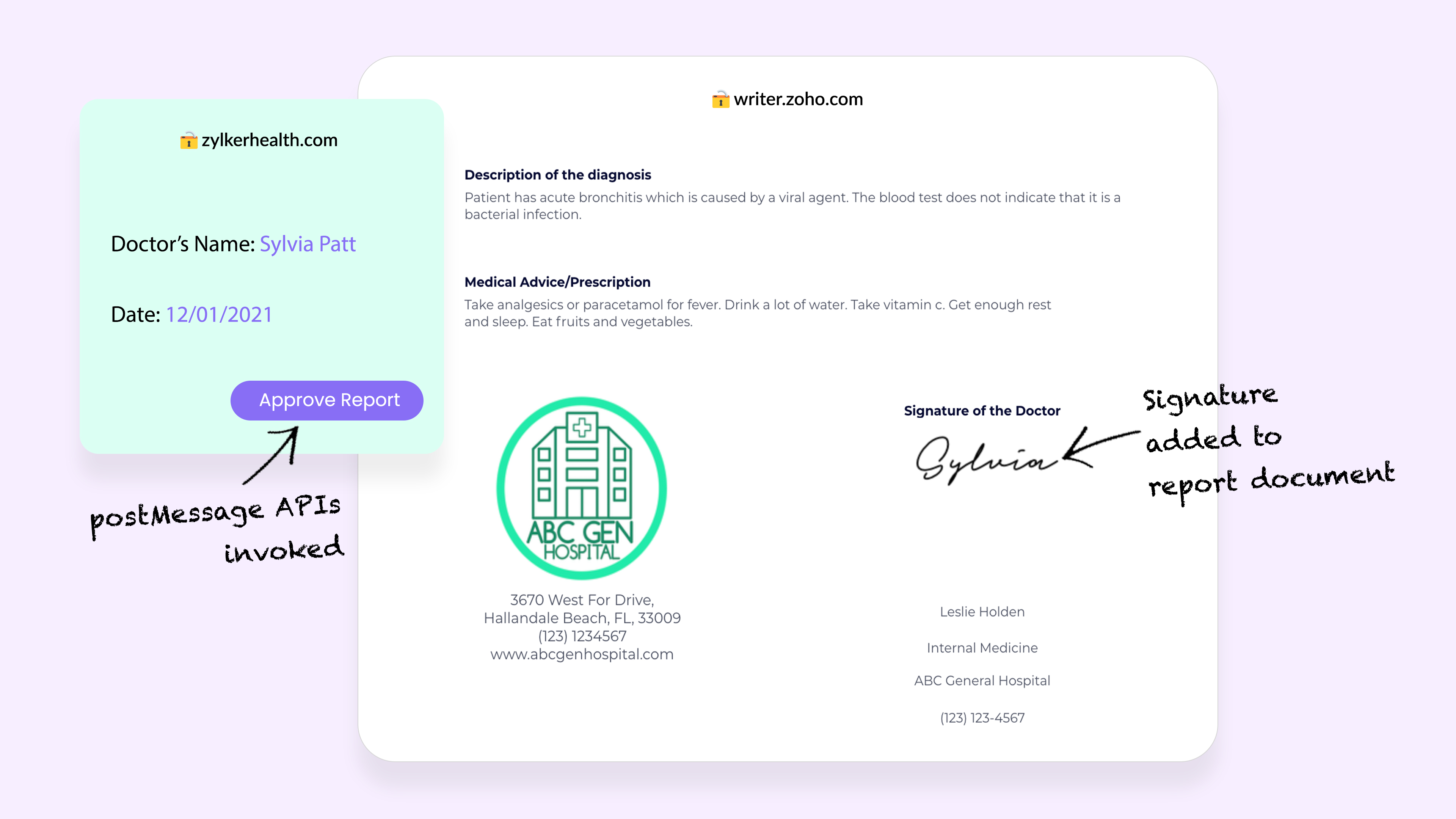Click the Medical Advice/Prescription heading
1456x819 pixels.
click(x=557, y=282)
